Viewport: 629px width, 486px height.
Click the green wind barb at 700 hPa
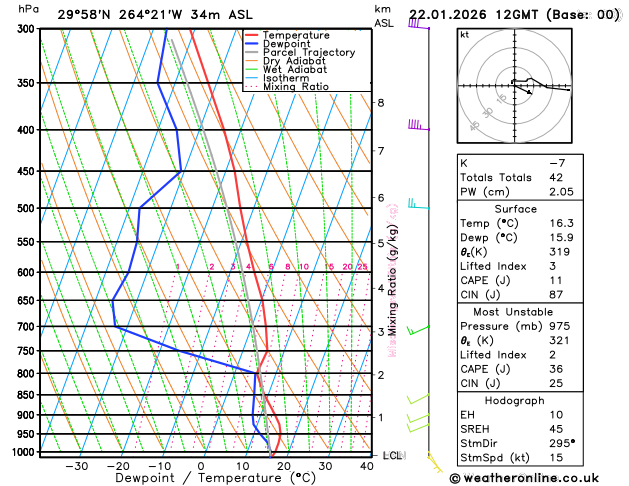point(418,330)
